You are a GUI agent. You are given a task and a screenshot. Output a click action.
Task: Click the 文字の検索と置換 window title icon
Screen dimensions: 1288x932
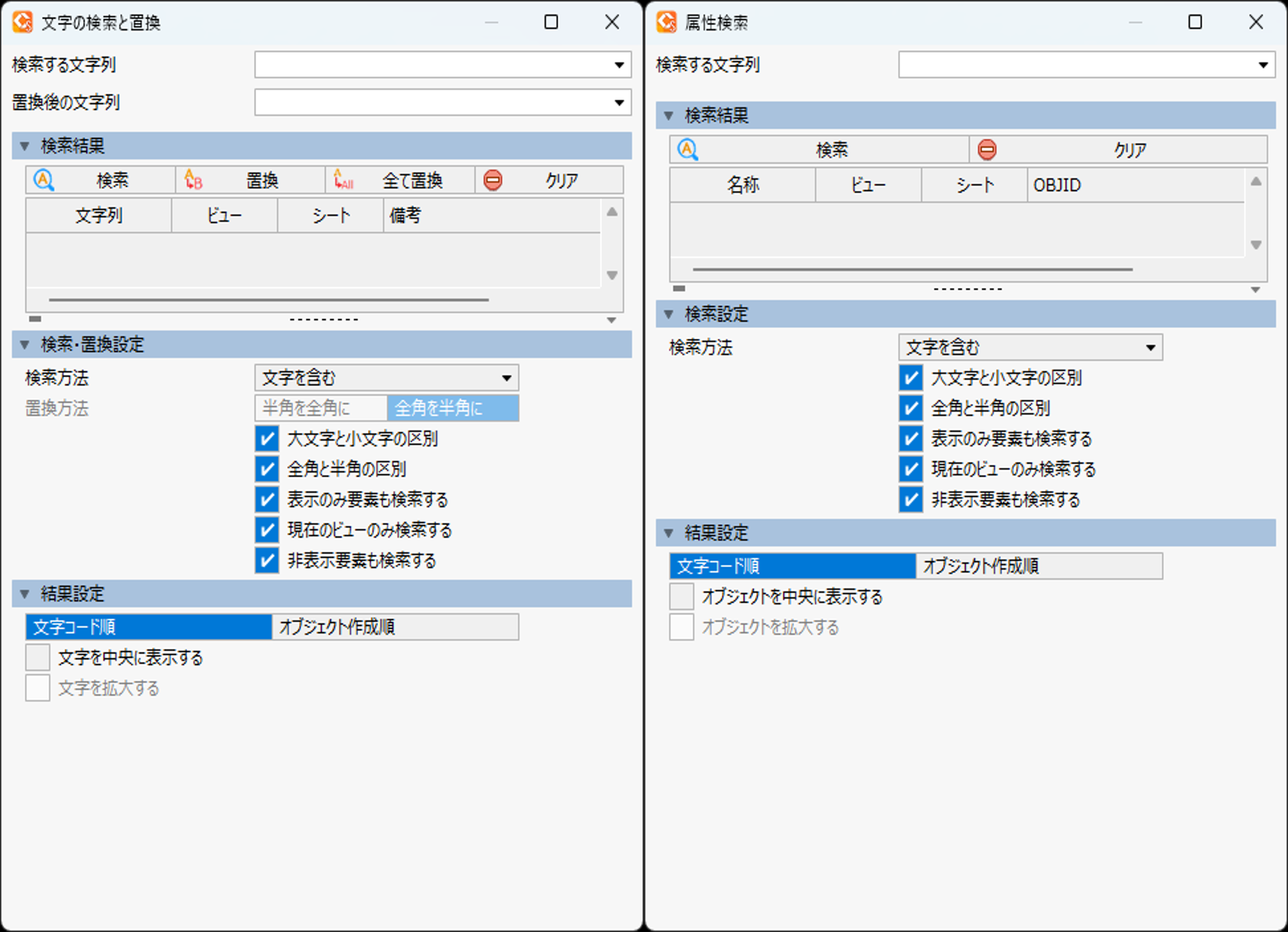pyautogui.click(x=23, y=22)
